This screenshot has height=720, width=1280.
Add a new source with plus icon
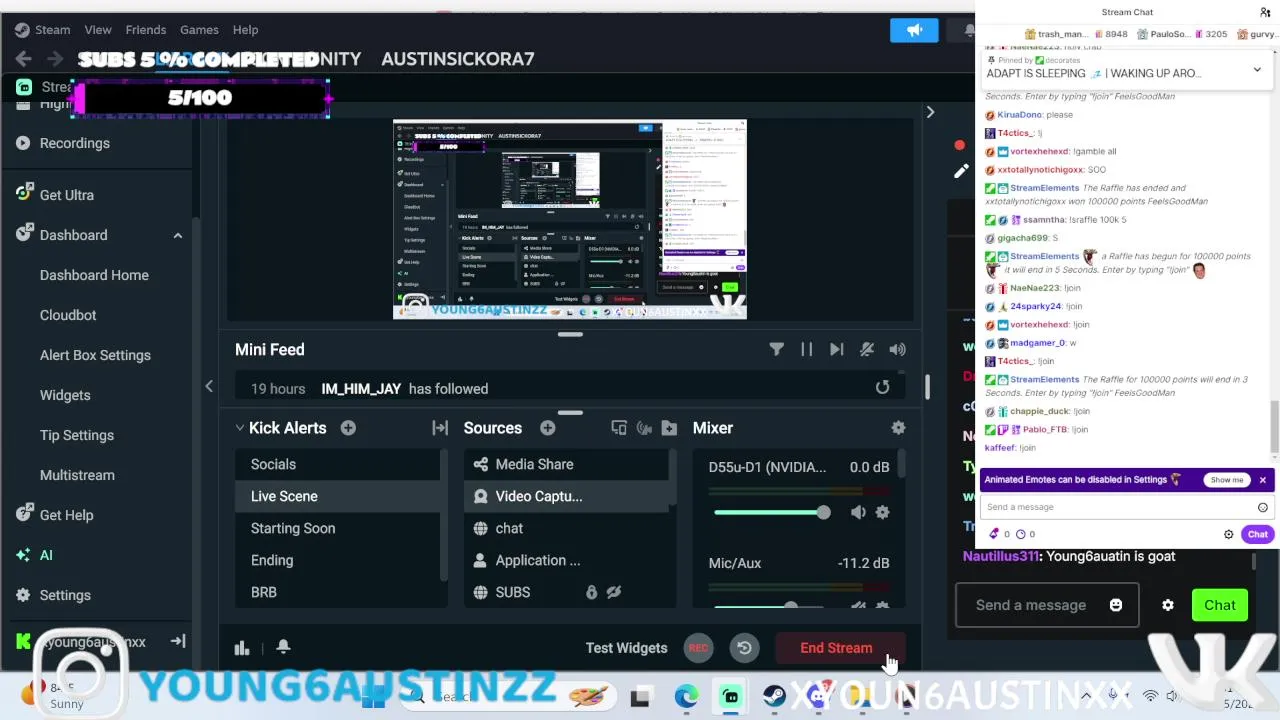[548, 428]
